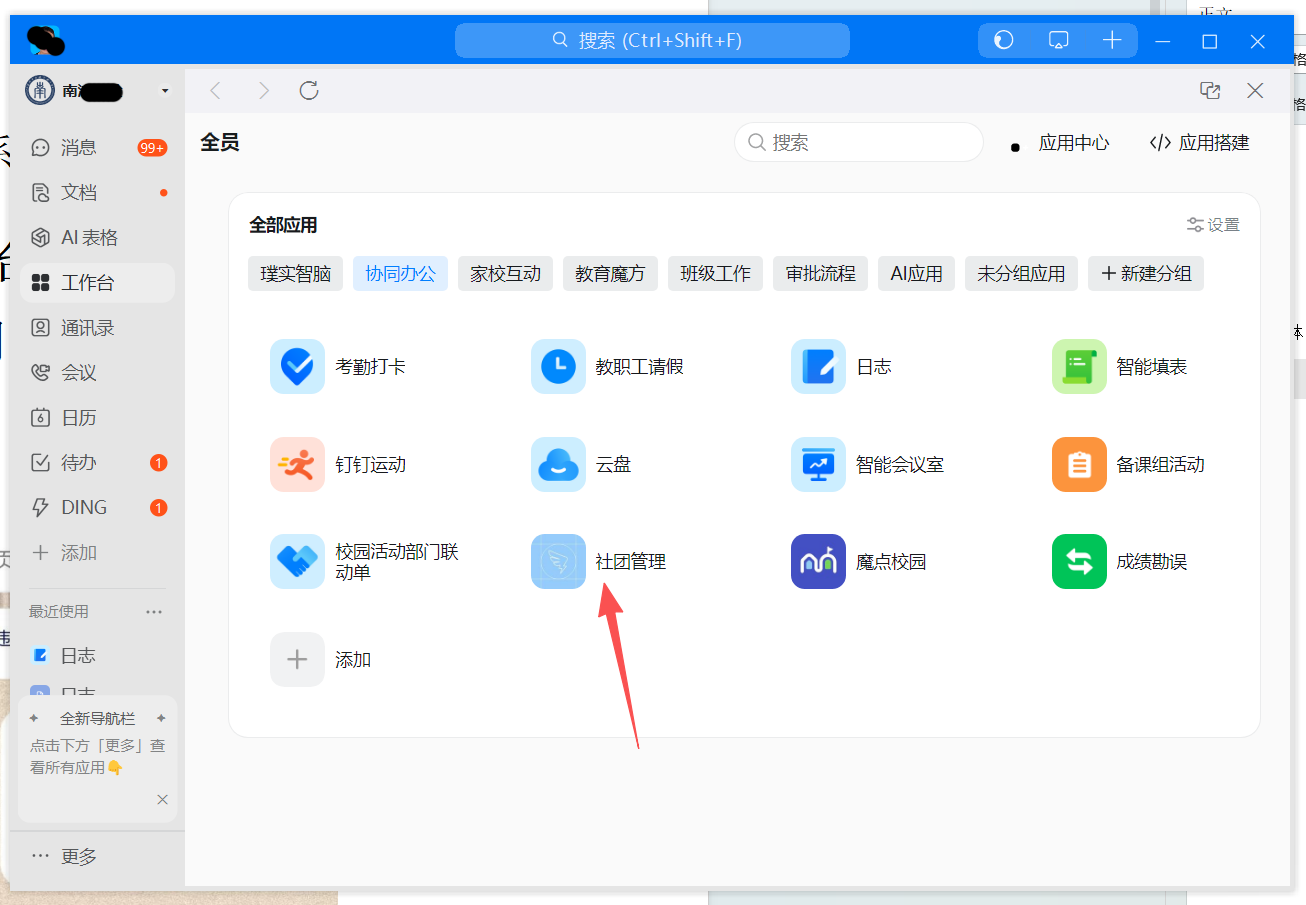Launch the 钉钉运动 running icon
Image resolution: width=1306 pixels, height=905 pixels.
297,464
